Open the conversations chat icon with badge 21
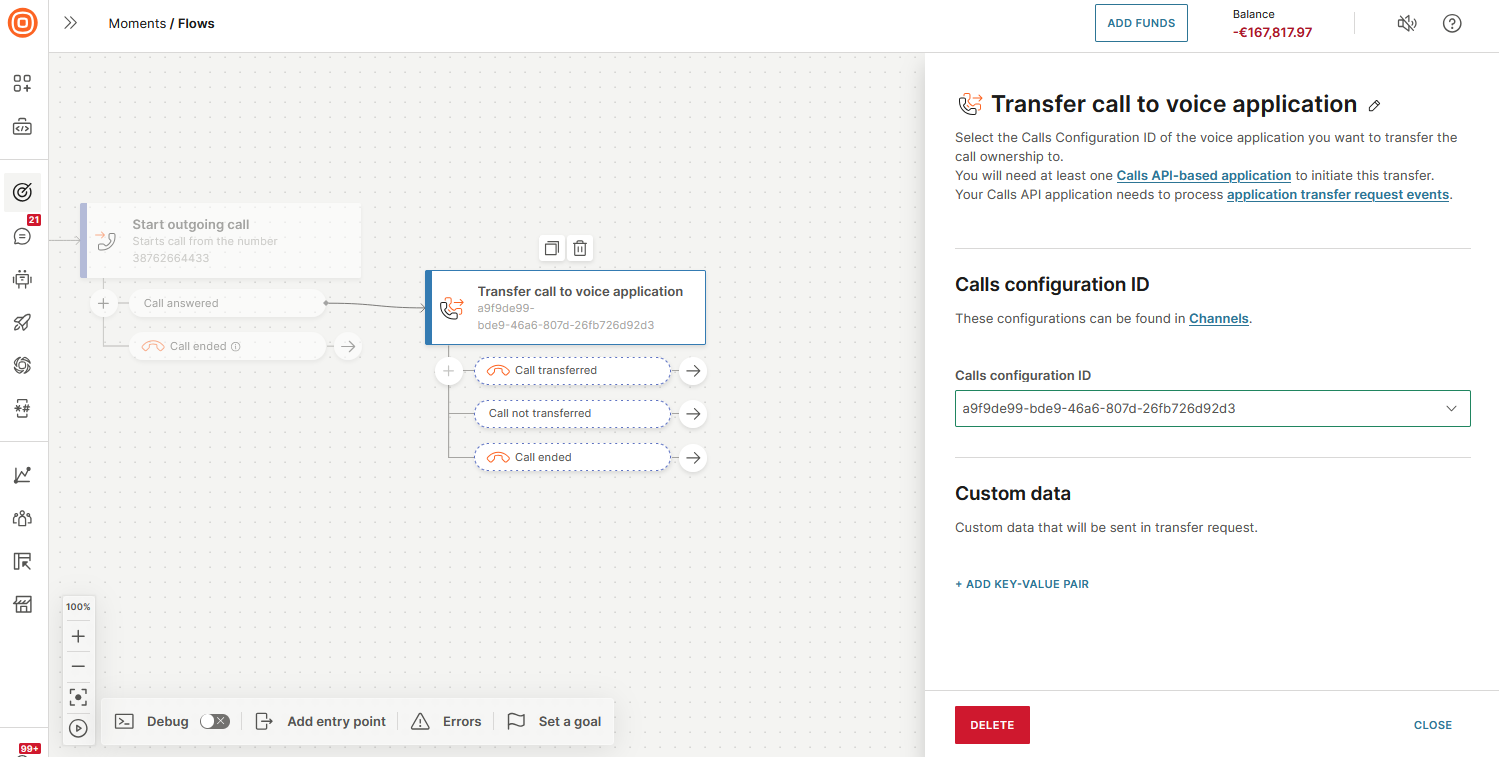This screenshot has height=757, width=1499. pos(22,236)
